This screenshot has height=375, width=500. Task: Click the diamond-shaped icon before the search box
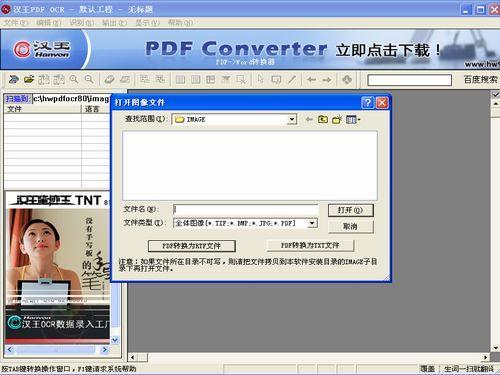347,80
